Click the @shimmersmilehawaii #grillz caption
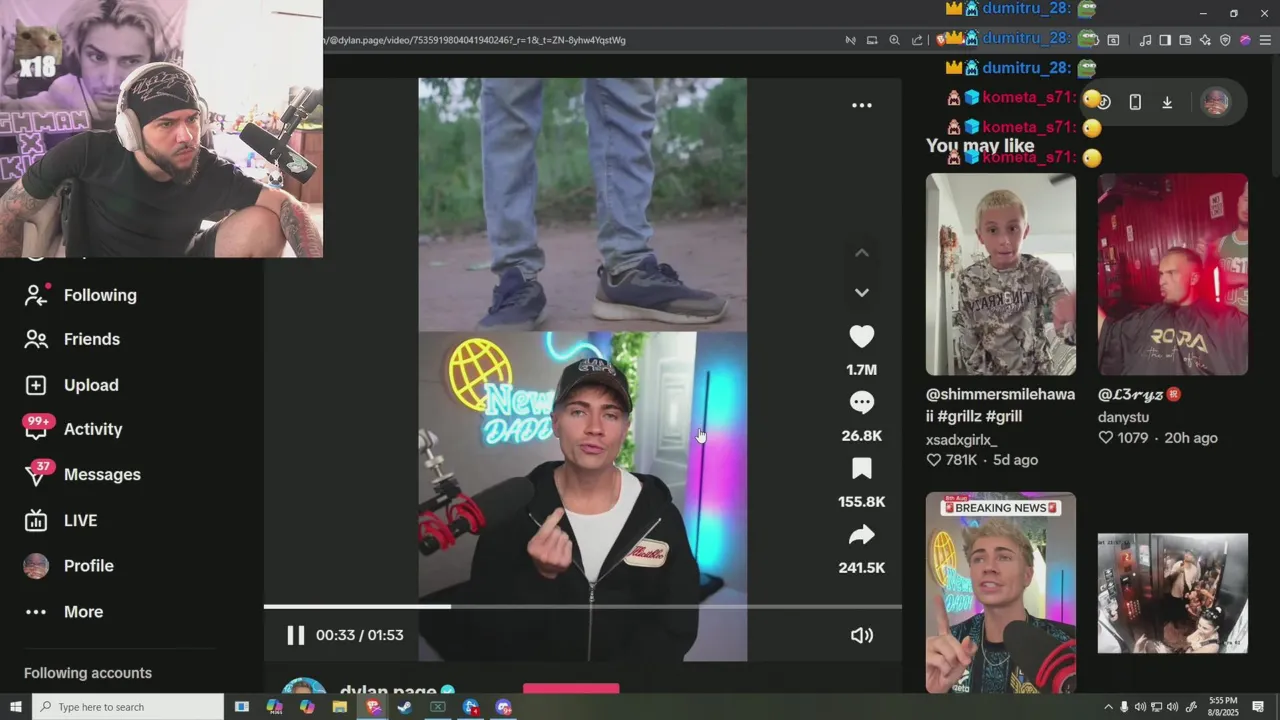The width and height of the screenshot is (1280, 720). [x=1000, y=405]
